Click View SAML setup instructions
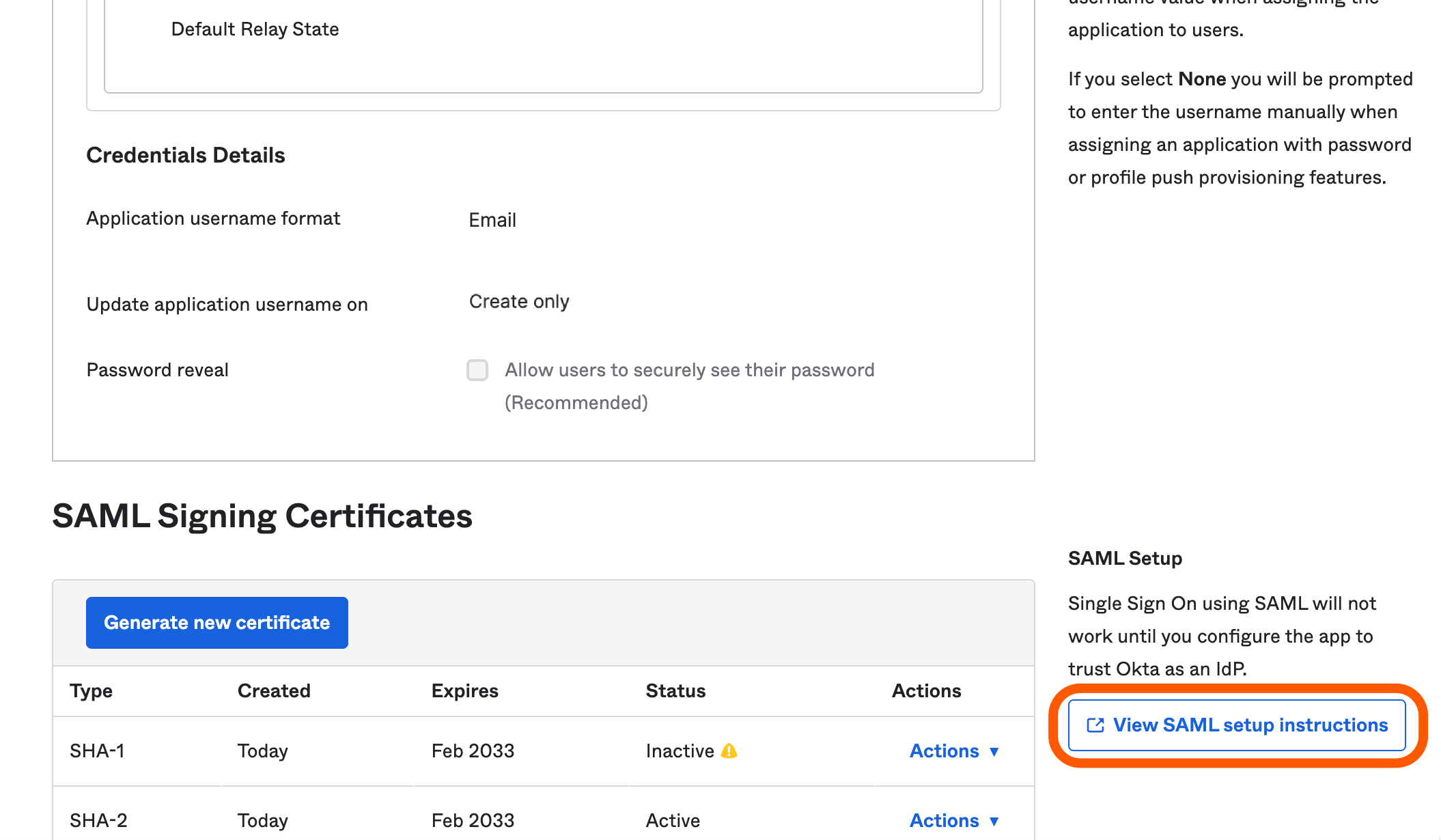 (x=1236, y=725)
